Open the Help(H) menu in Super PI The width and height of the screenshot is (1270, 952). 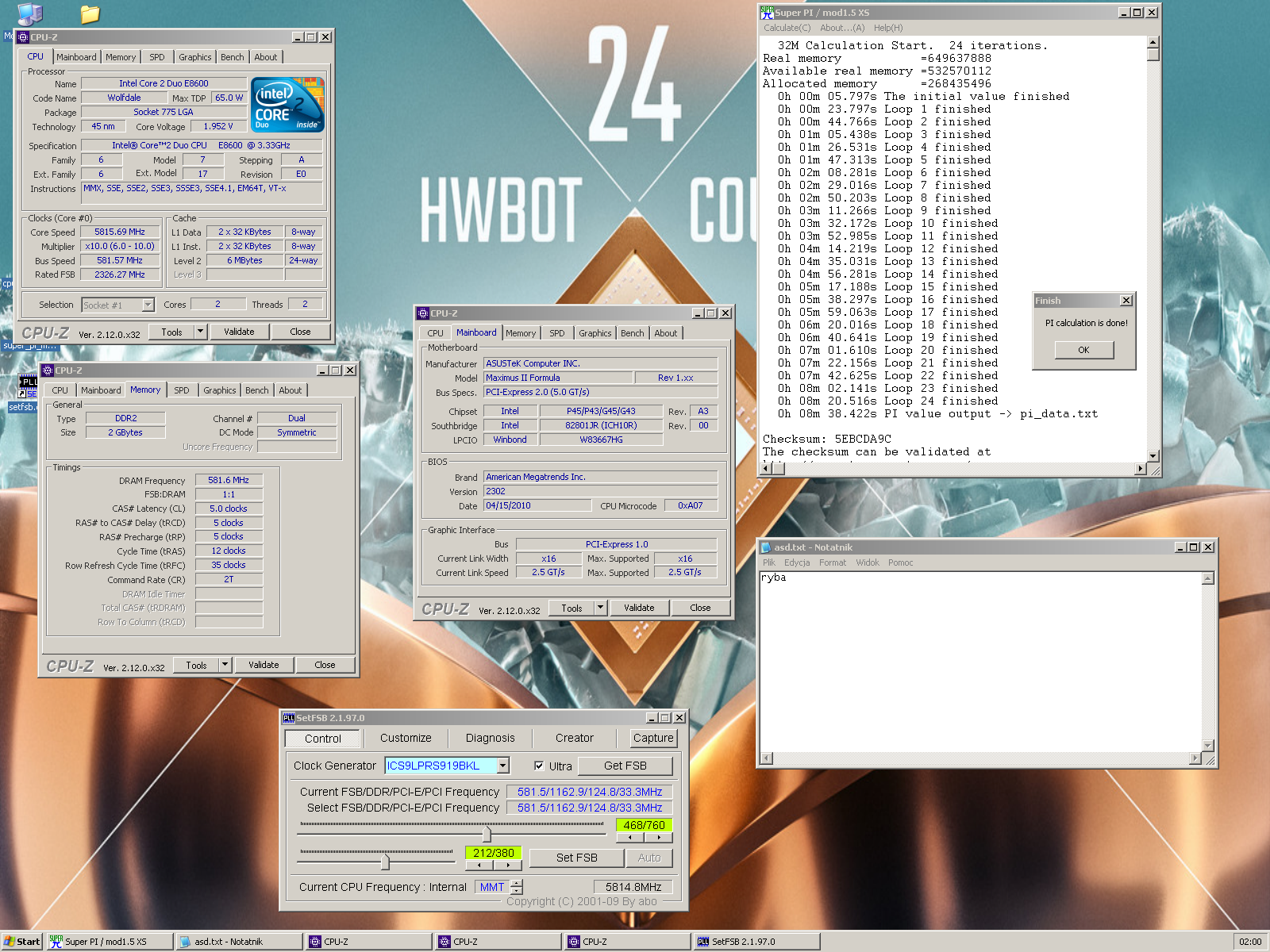click(888, 28)
